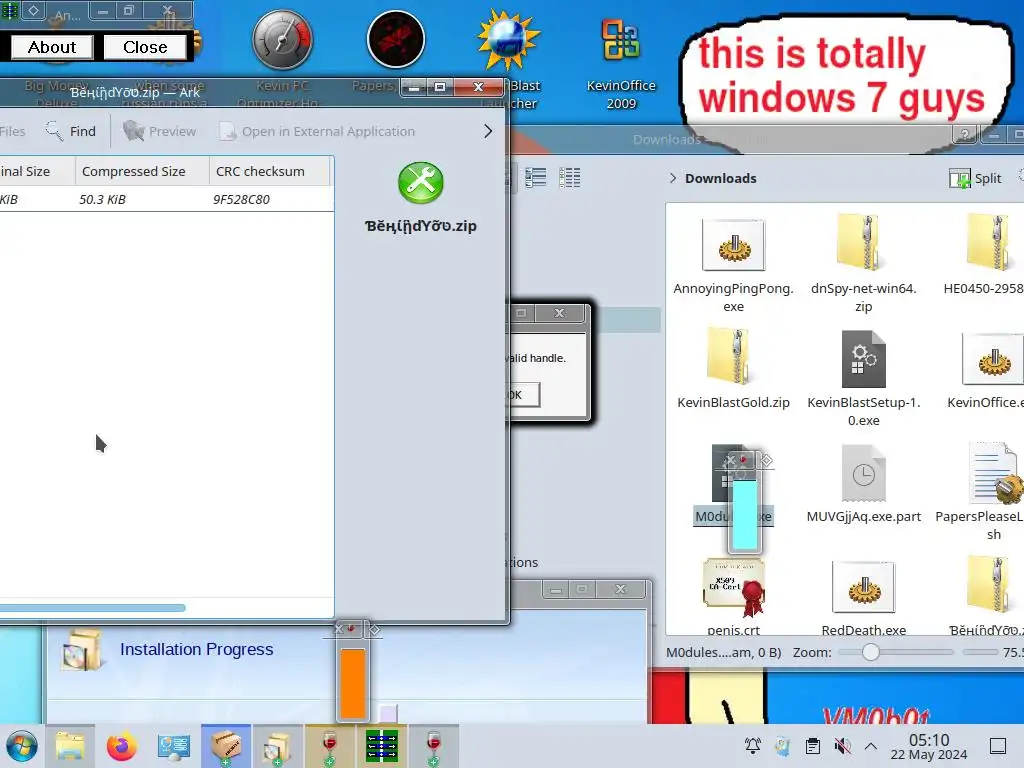Select KevinBlastSetup-1.0.exe file

tap(863, 379)
